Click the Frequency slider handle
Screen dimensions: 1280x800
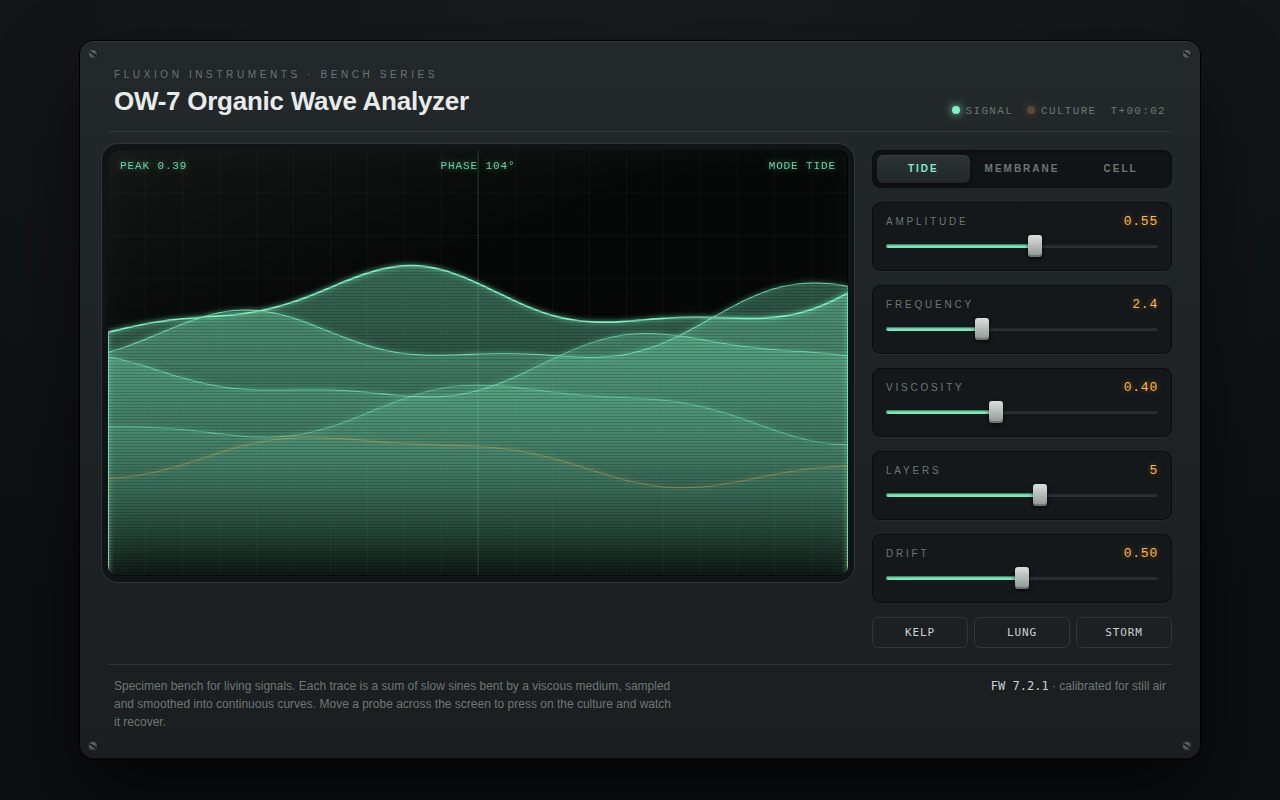[982, 329]
